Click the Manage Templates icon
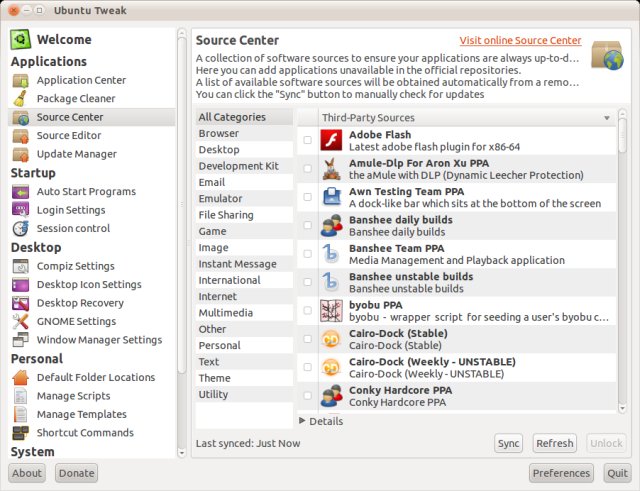 click(20, 414)
